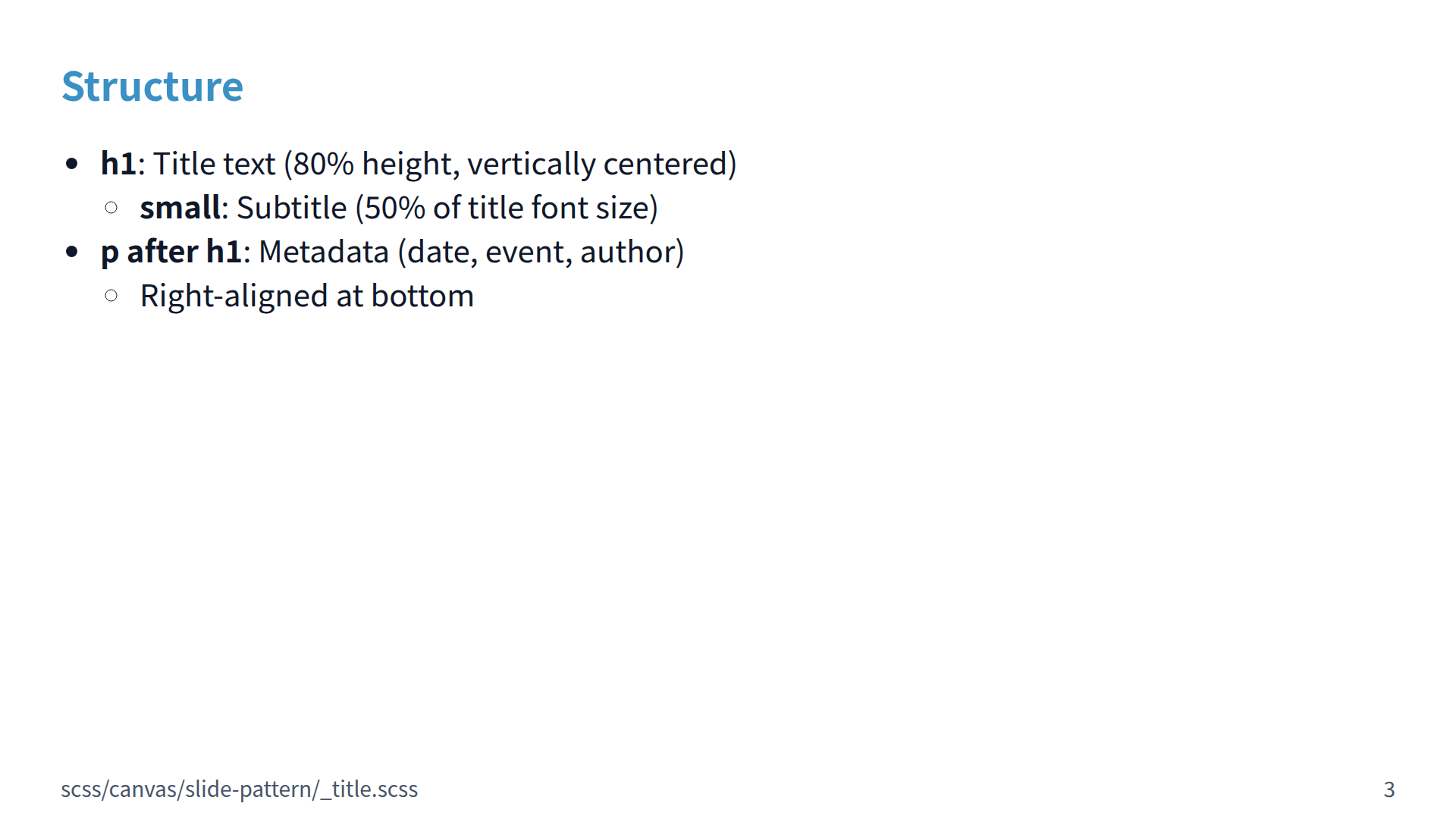Click the bold "h1" label in first bullet
The width and height of the screenshot is (1456, 819).
(118, 164)
